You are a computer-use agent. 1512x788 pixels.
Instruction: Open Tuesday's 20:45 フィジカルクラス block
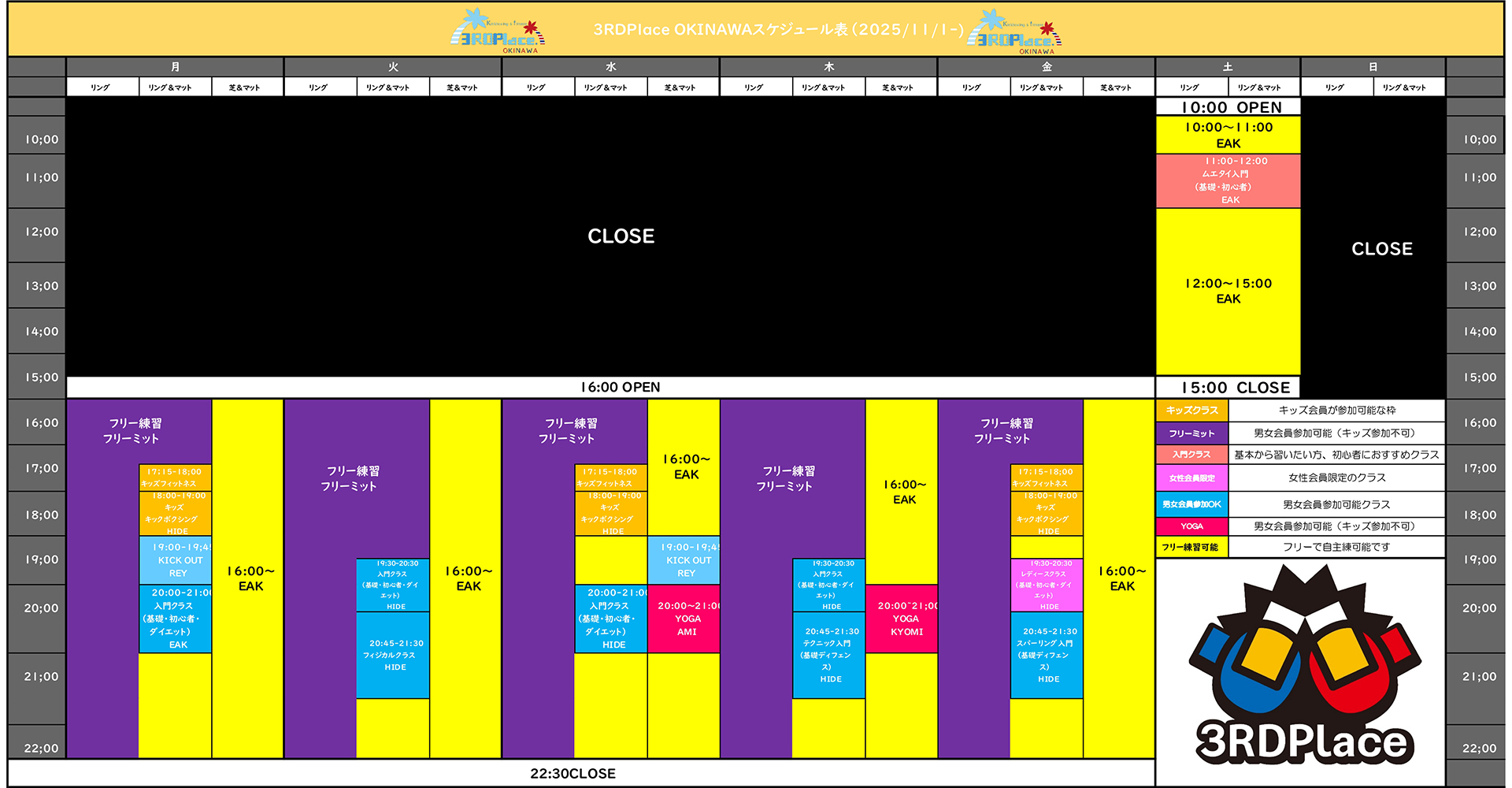pyautogui.click(x=392, y=655)
